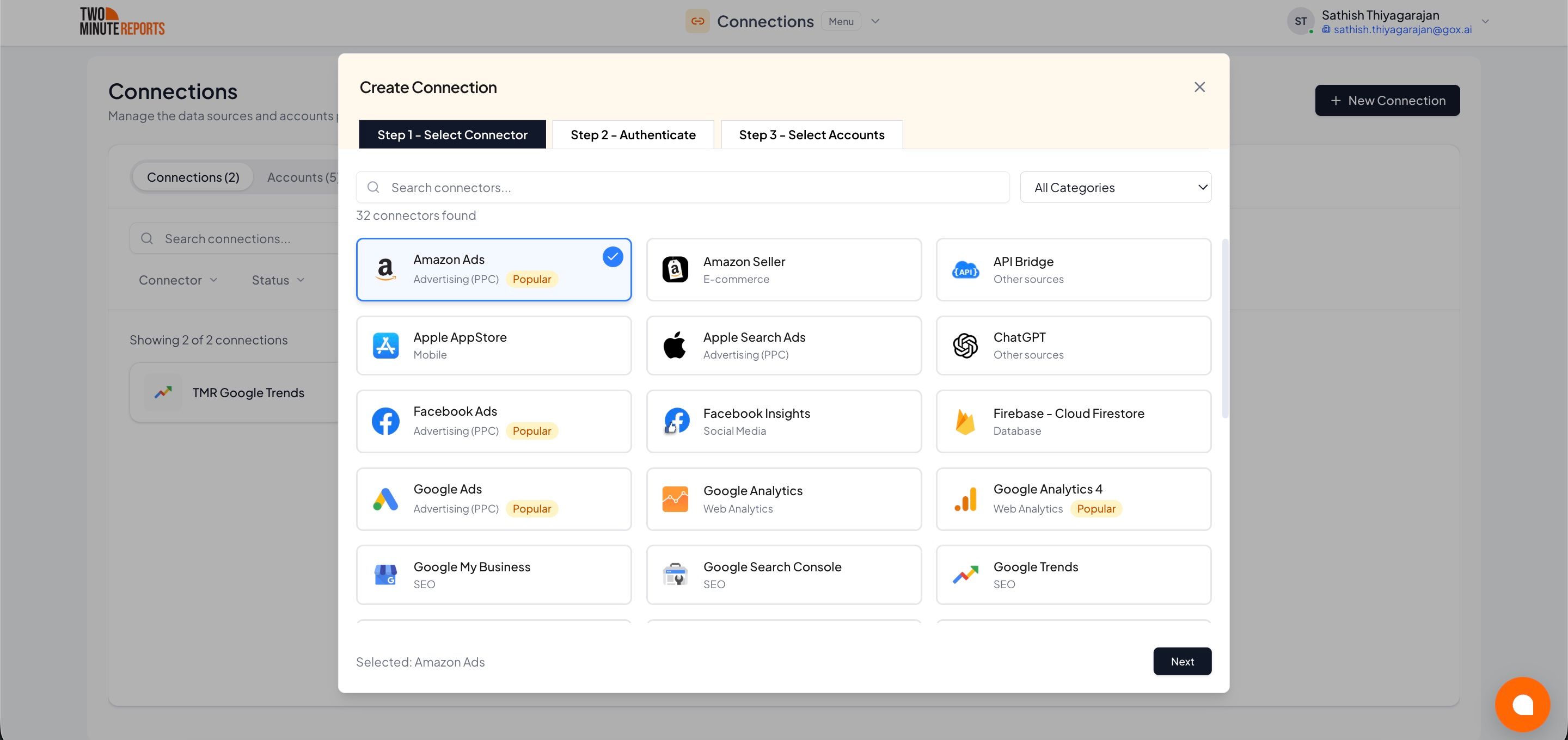
Task: Expand the Connector filter dropdown
Action: (x=177, y=280)
